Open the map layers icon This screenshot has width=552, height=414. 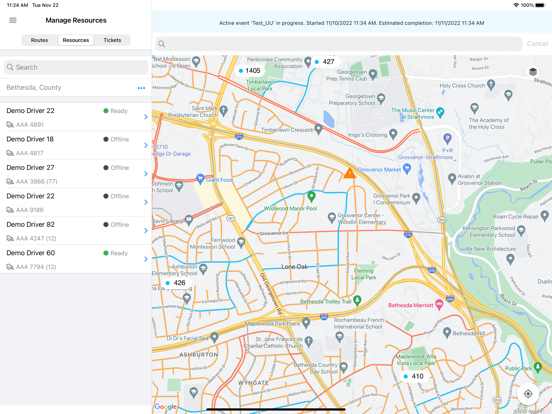click(x=533, y=72)
